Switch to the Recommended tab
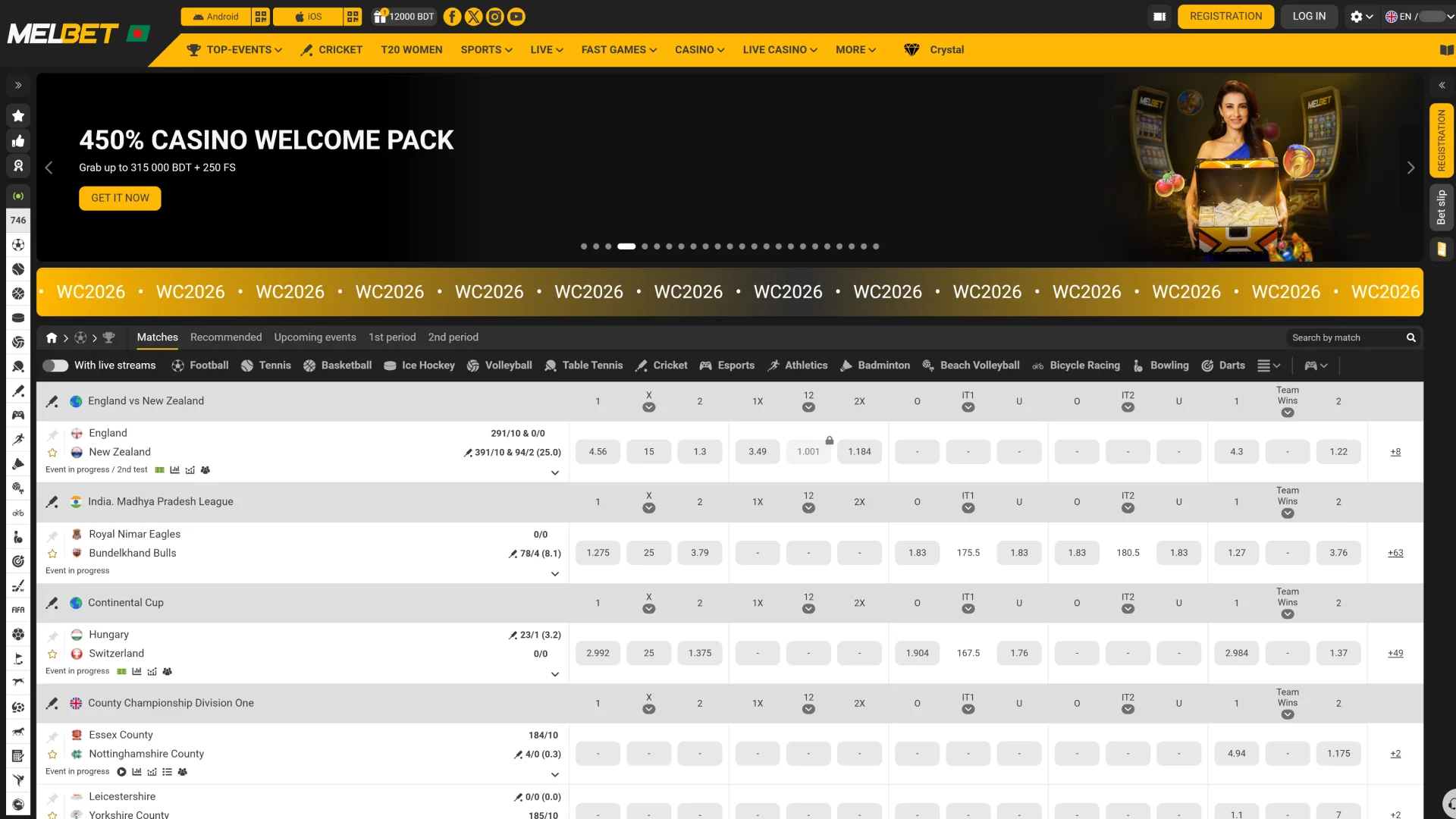 [226, 338]
